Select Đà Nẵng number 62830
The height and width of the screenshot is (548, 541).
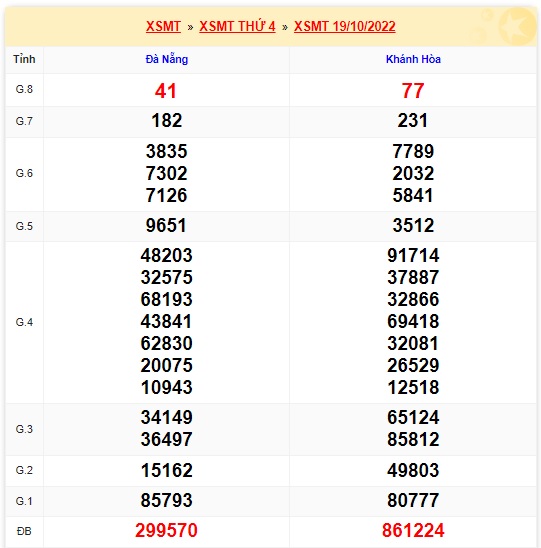167,344
